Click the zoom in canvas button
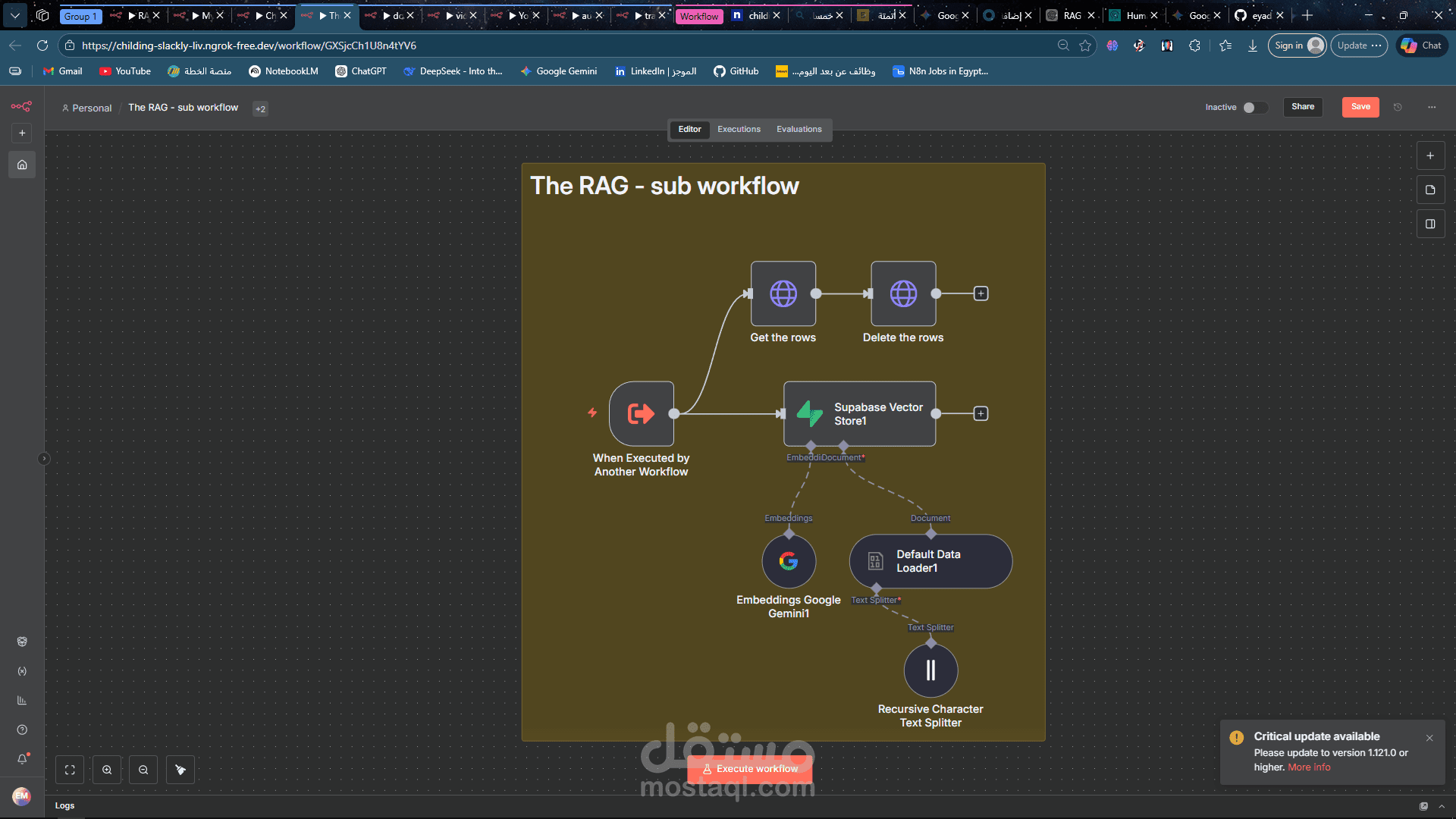The height and width of the screenshot is (819, 1456). [107, 770]
